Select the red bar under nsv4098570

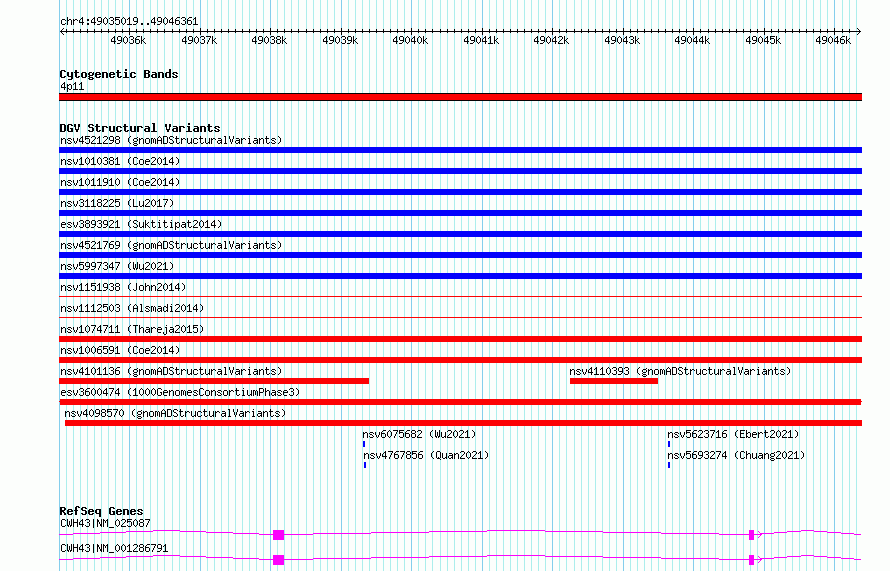[x=463, y=423]
